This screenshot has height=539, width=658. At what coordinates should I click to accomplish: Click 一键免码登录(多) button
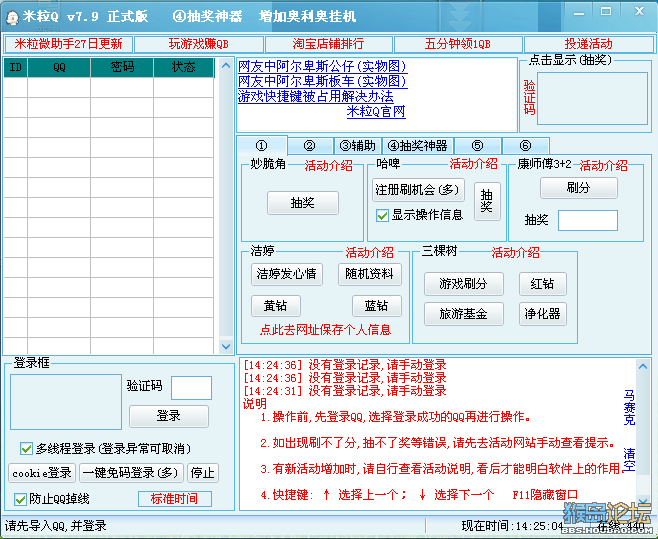coord(131,473)
